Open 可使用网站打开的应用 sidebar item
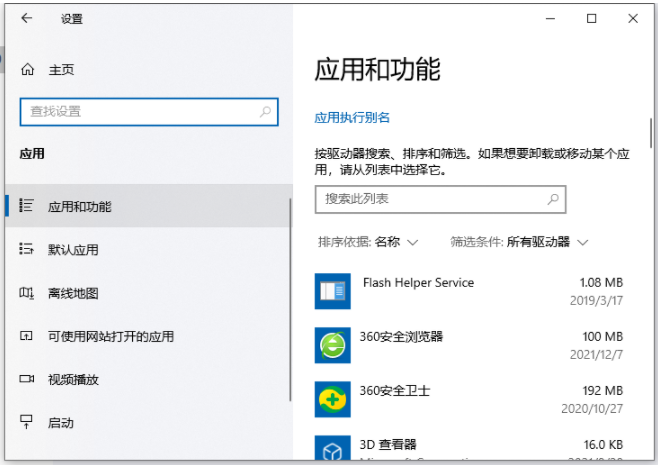Screen dimensions: 658x465 [x=110, y=337]
